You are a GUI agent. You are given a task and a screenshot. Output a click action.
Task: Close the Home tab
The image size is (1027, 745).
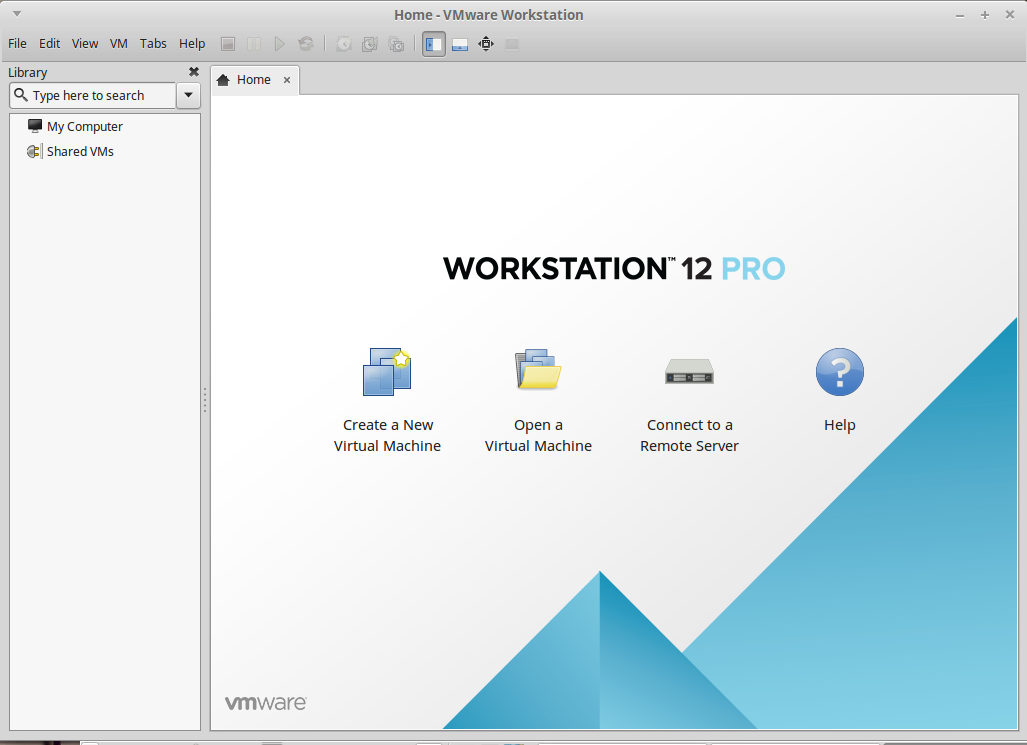286,80
